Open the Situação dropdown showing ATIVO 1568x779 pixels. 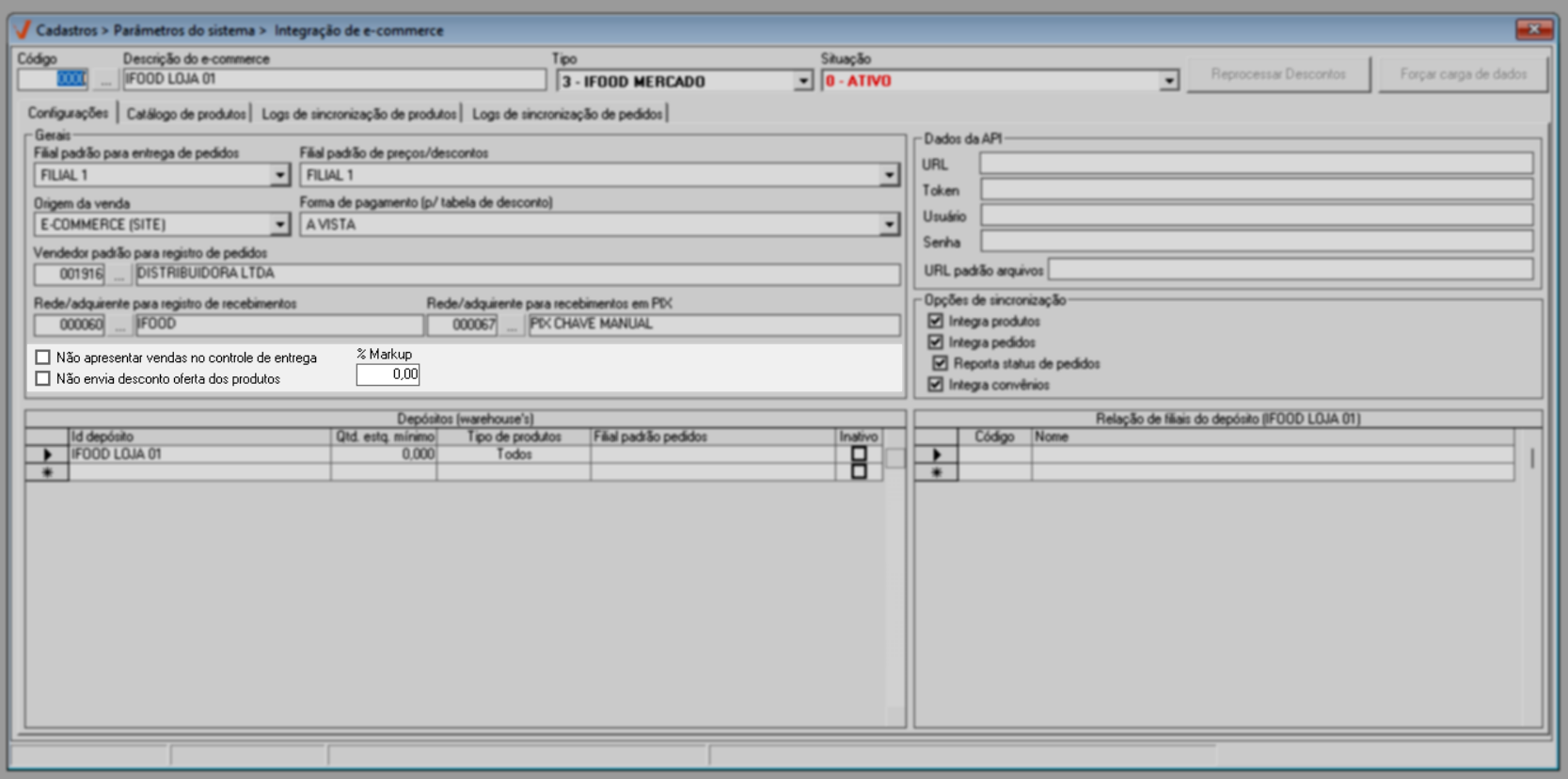coord(1168,81)
